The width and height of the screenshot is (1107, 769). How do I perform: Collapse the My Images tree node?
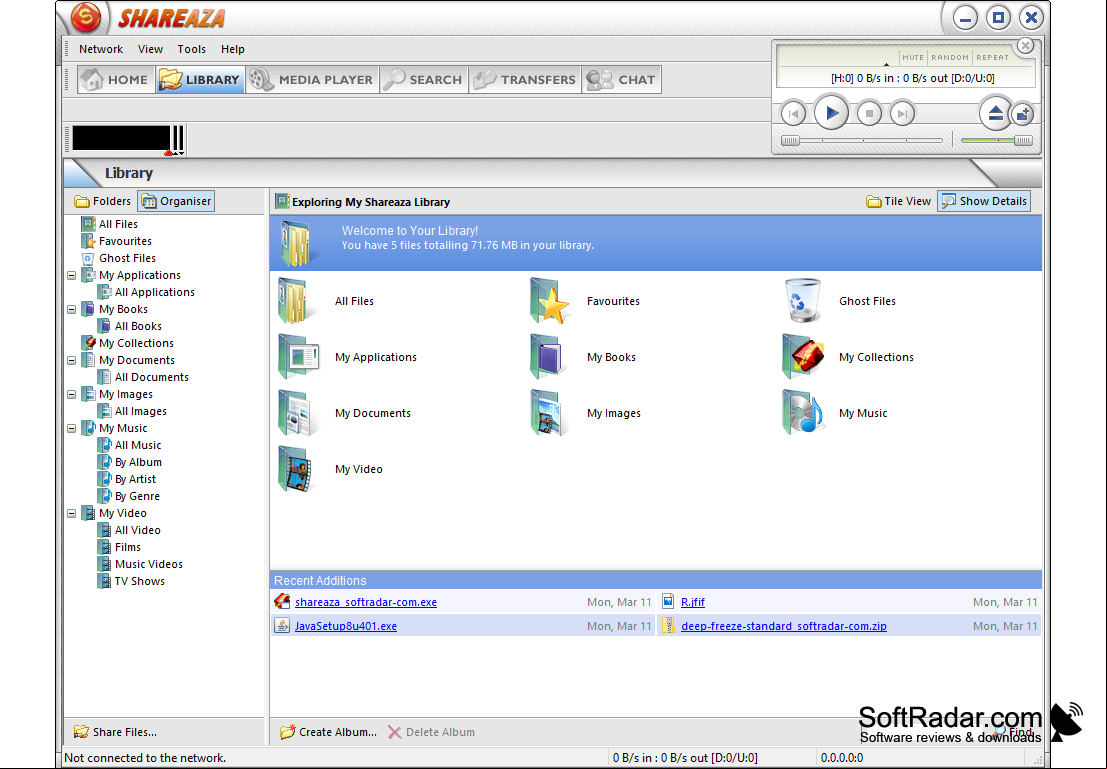click(x=71, y=394)
